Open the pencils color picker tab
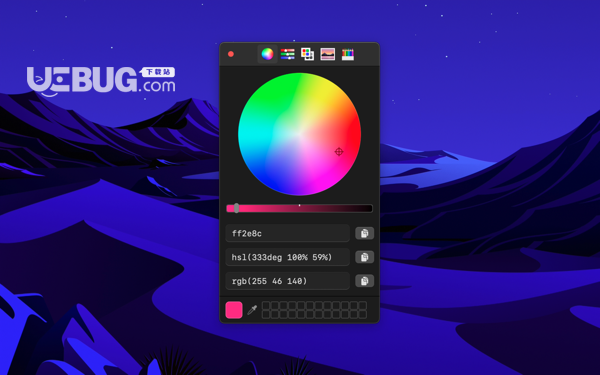Screen dimensions: 600x375 [347, 54]
